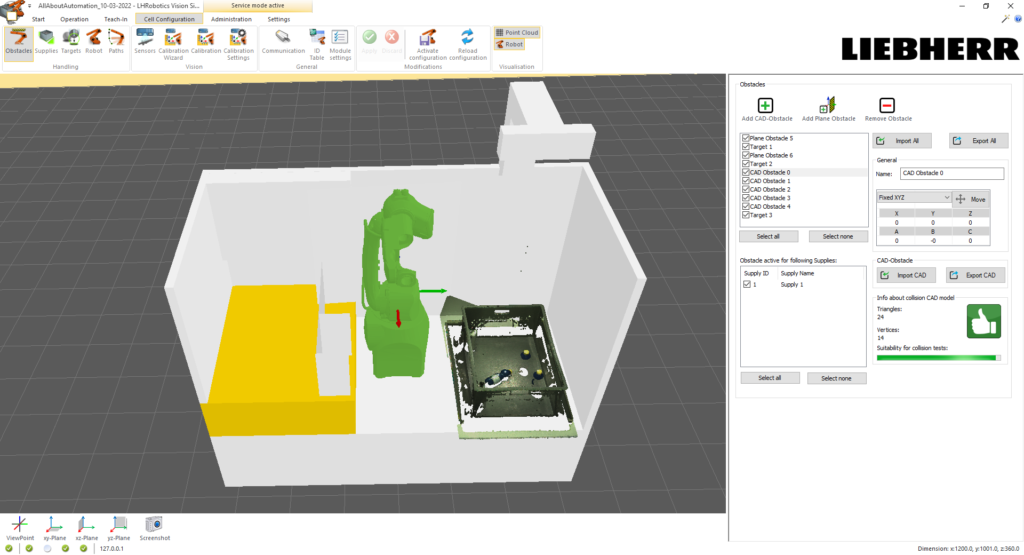Click the Import CAD button
The width and height of the screenshot is (1024, 555).
(906, 275)
